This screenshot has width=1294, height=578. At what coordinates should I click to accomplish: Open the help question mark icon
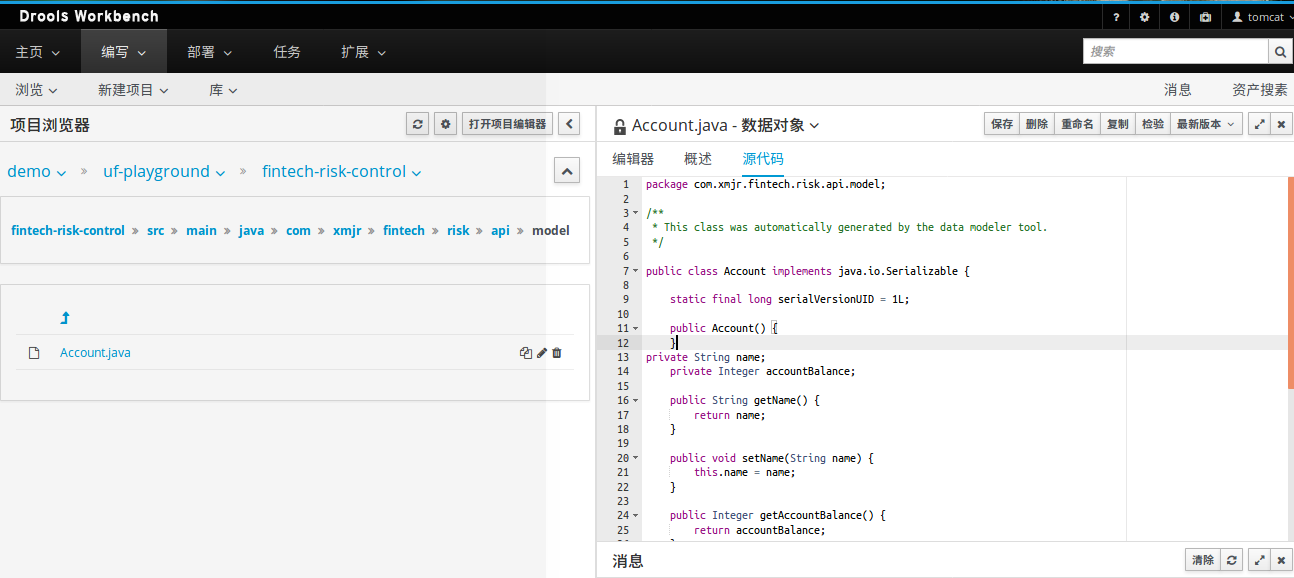(x=1116, y=17)
